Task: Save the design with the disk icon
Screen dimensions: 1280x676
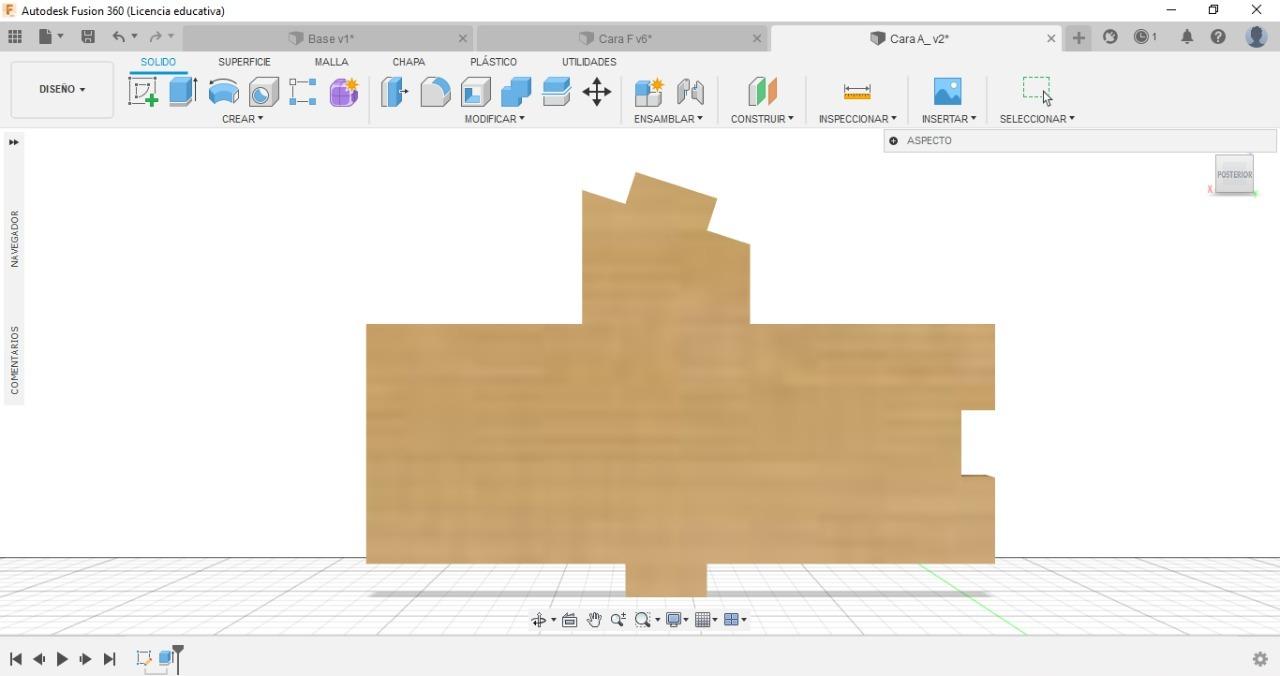Action: (x=88, y=37)
